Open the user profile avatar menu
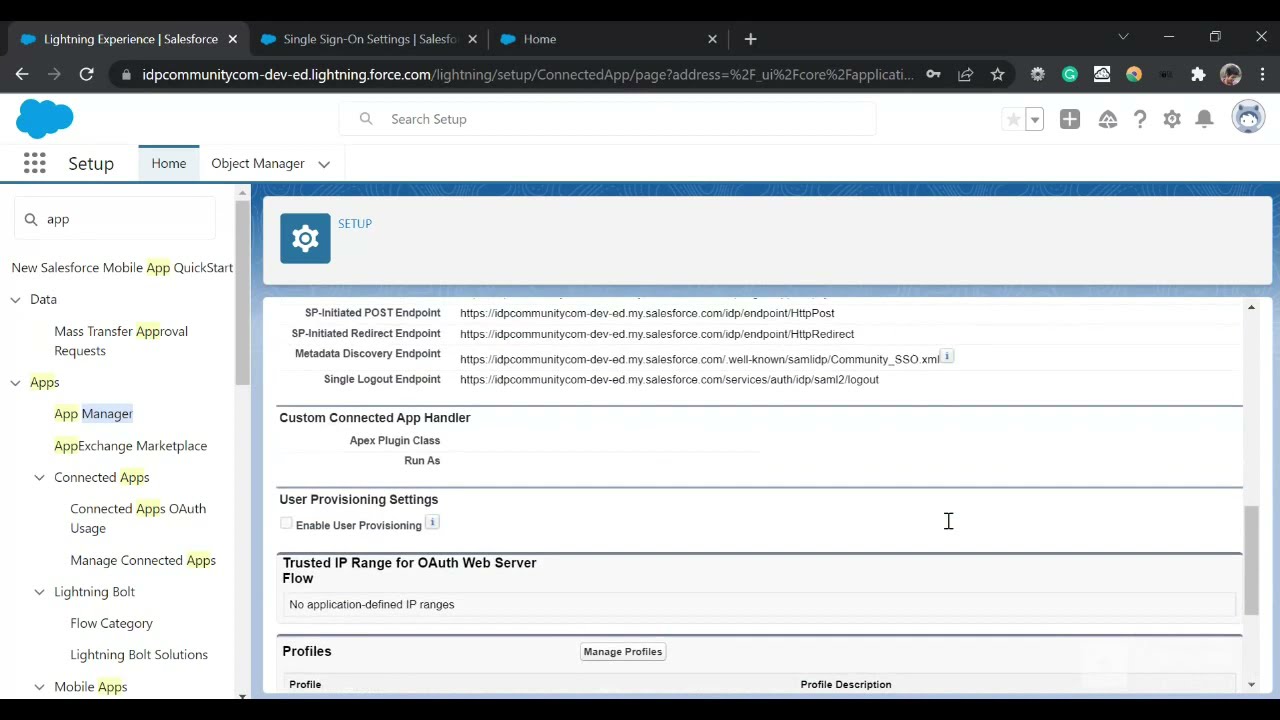 click(x=1248, y=117)
